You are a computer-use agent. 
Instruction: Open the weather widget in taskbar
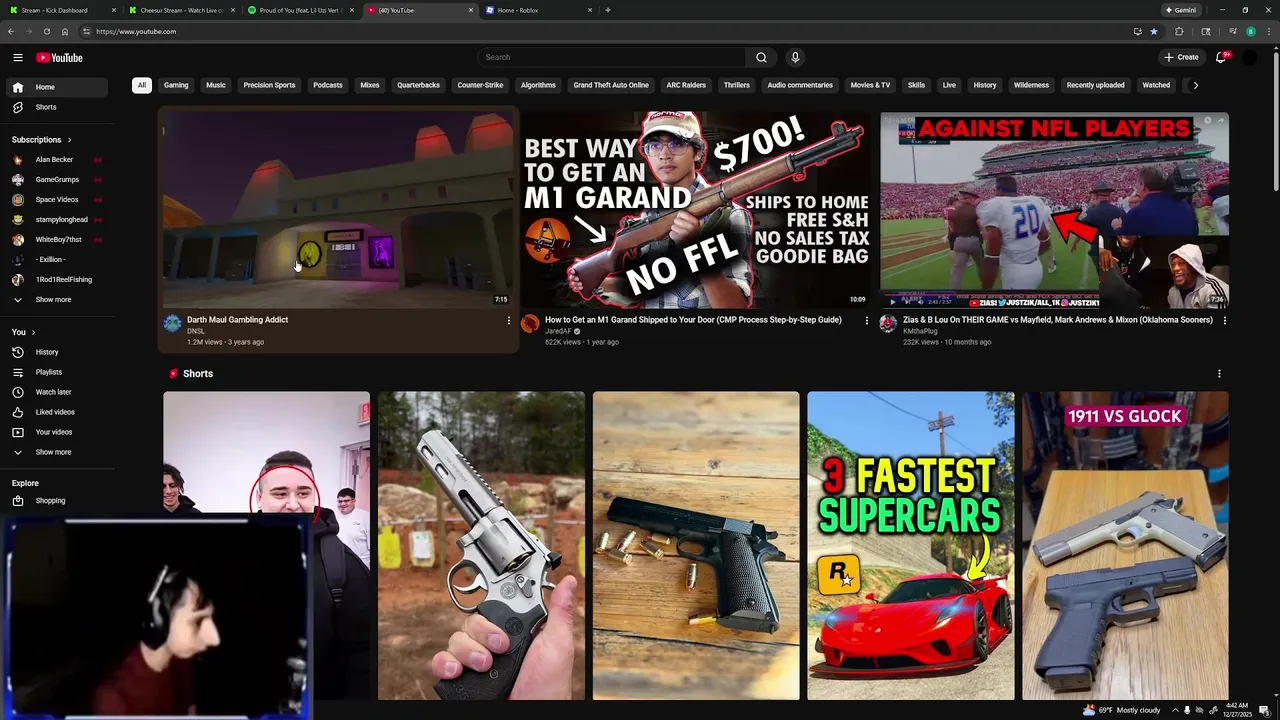click(x=1121, y=710)
